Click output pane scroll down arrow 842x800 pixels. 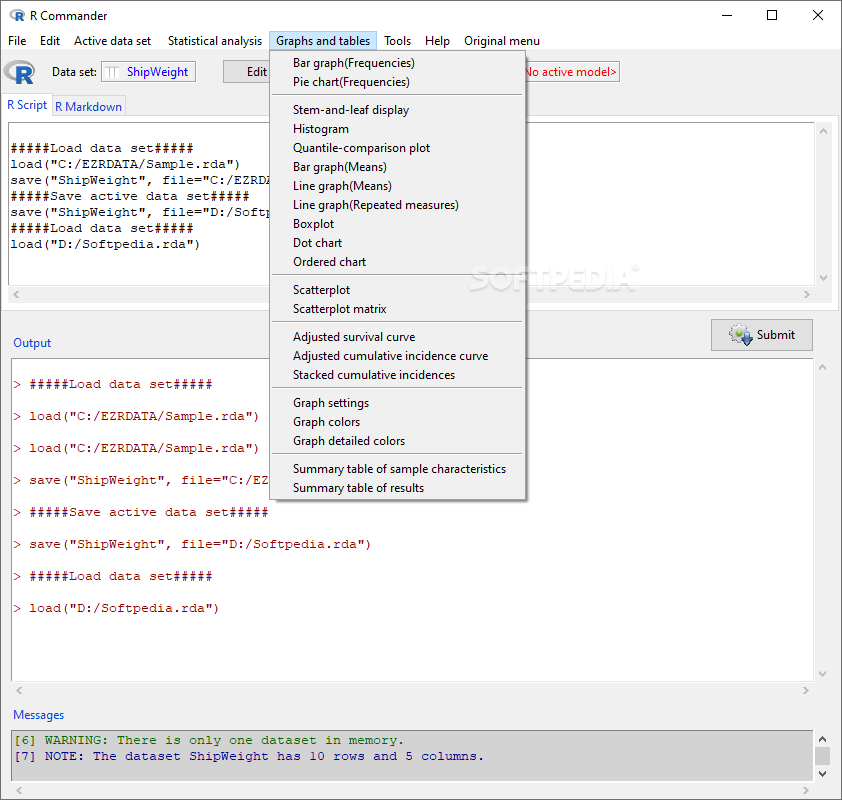[x=822, y=674]
